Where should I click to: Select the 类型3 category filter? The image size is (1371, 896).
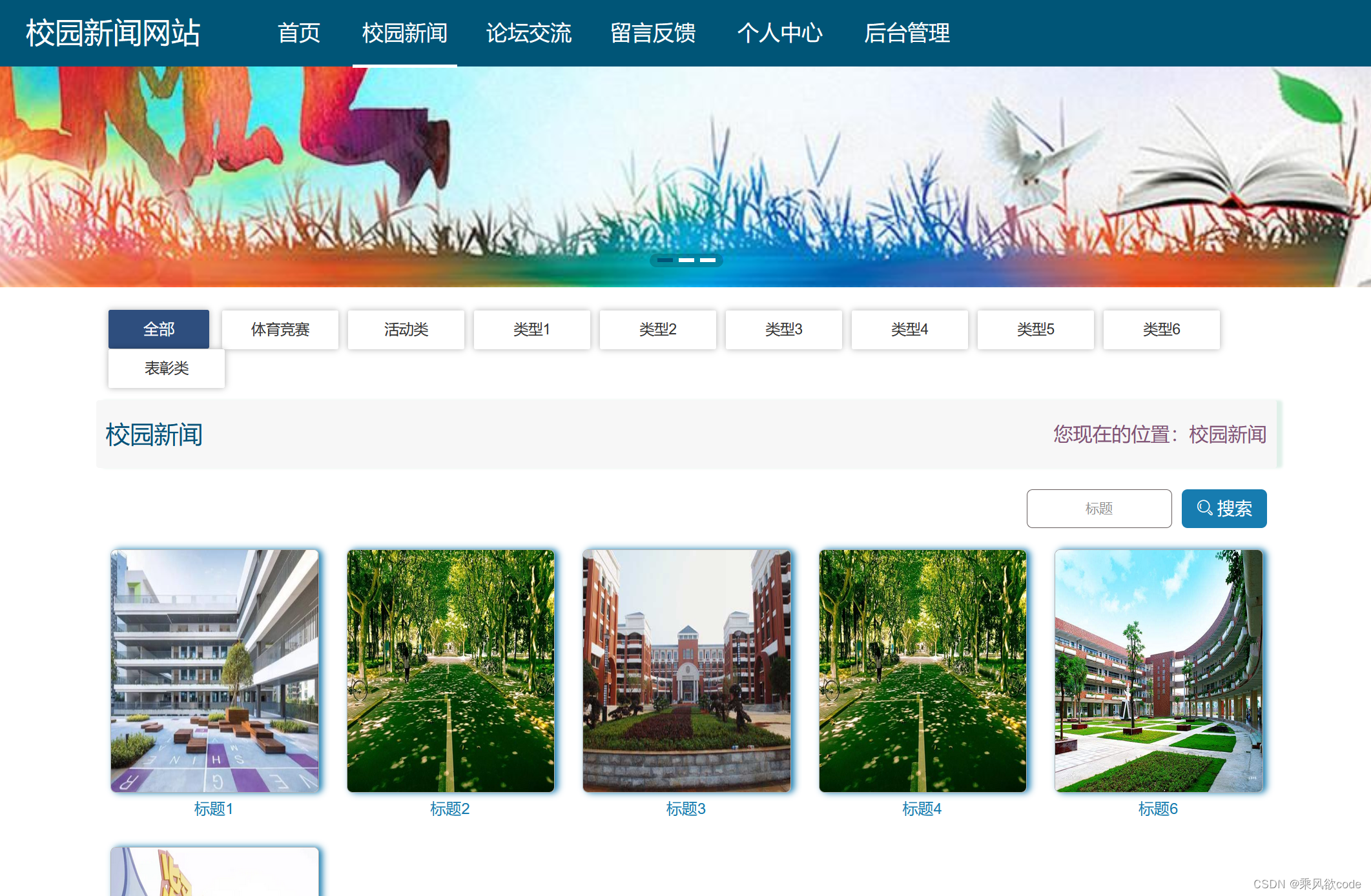point(783,329)
